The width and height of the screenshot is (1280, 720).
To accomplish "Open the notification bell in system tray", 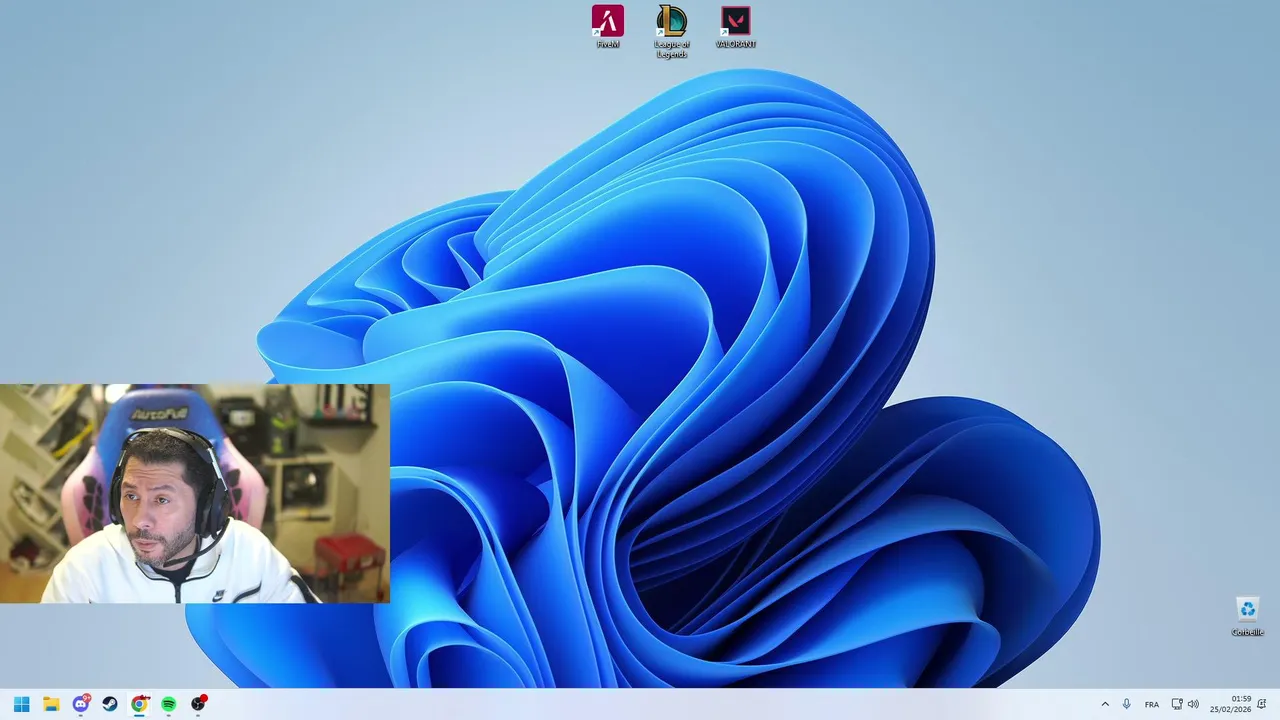I will [1262, 704].
